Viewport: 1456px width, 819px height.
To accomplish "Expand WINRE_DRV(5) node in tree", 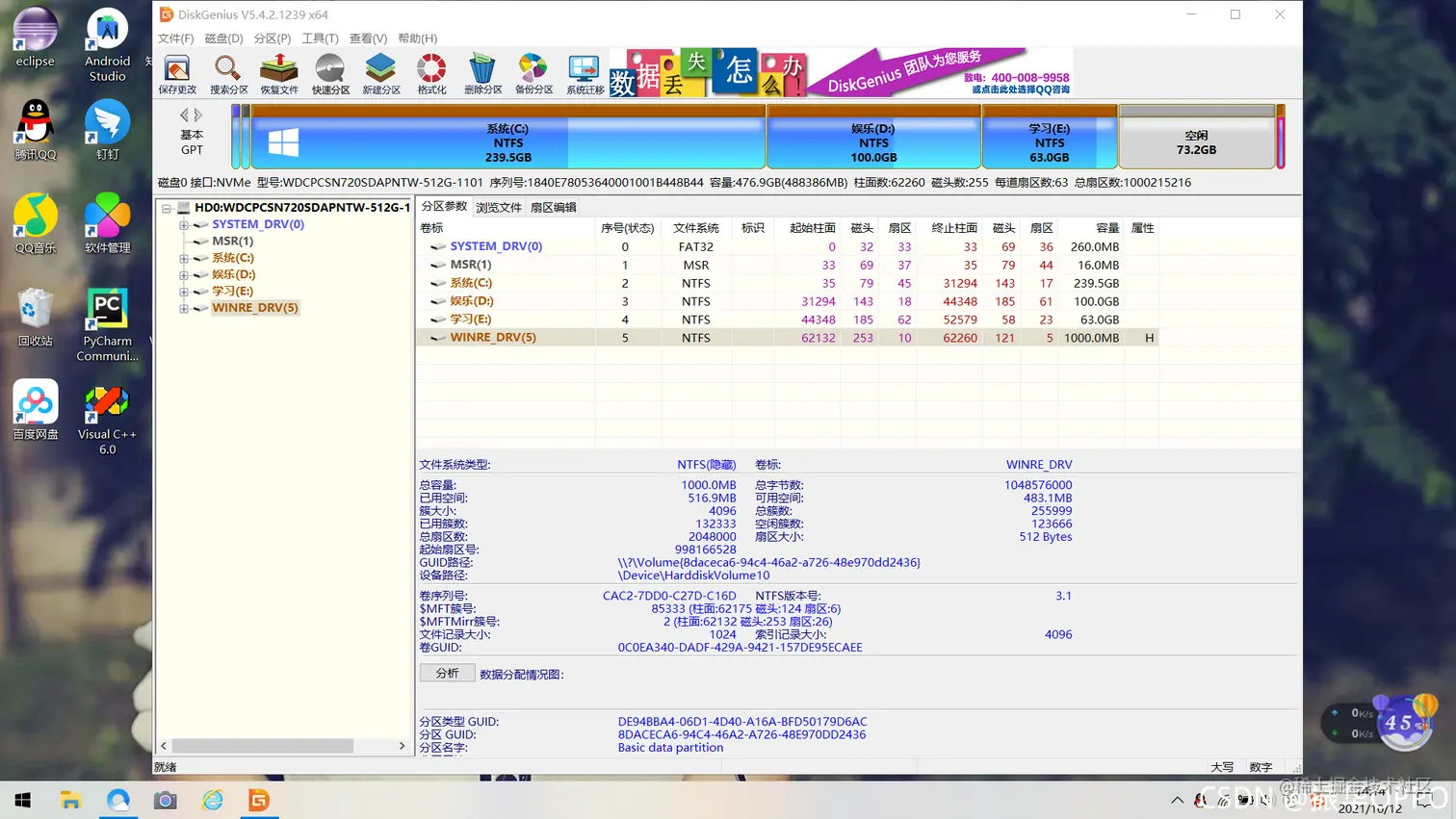I will (x=183, y=308).
